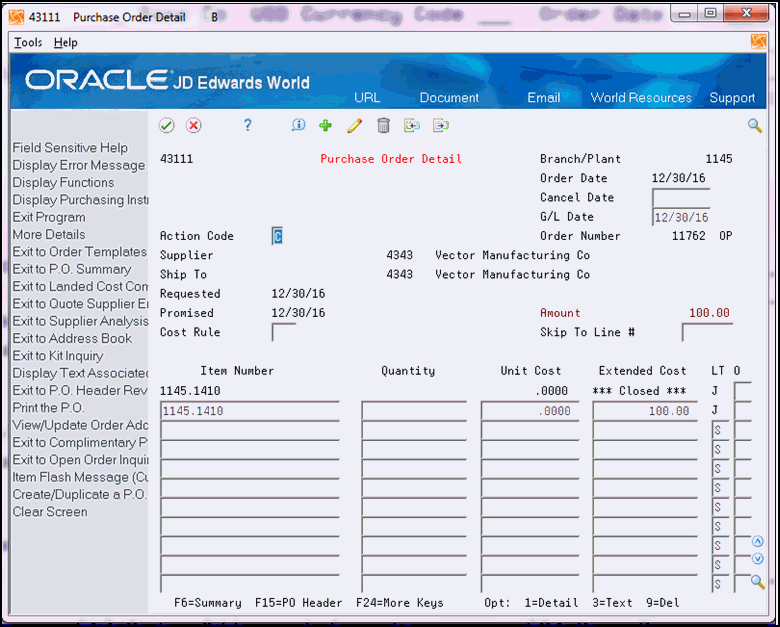Click F15=PO Header function key text
Screen dimensions: 780x627
click(x=298, y=603)
